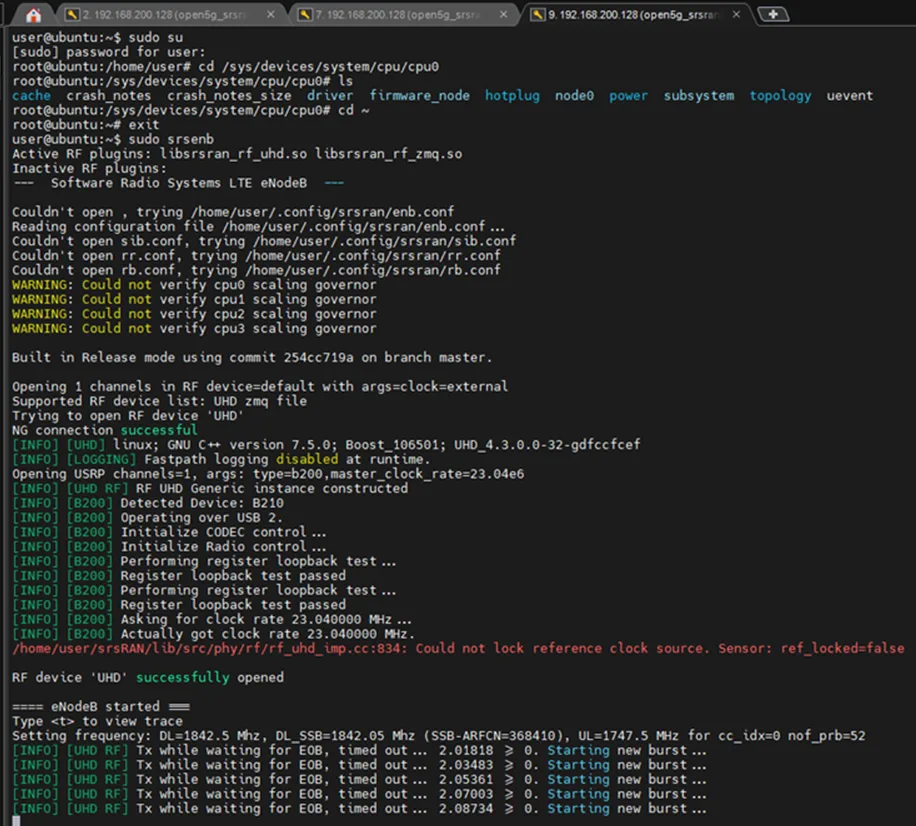Screen dimensions: 916x826
Task: Click 'successfully' in RF device opened line
Action: [183, 678]
